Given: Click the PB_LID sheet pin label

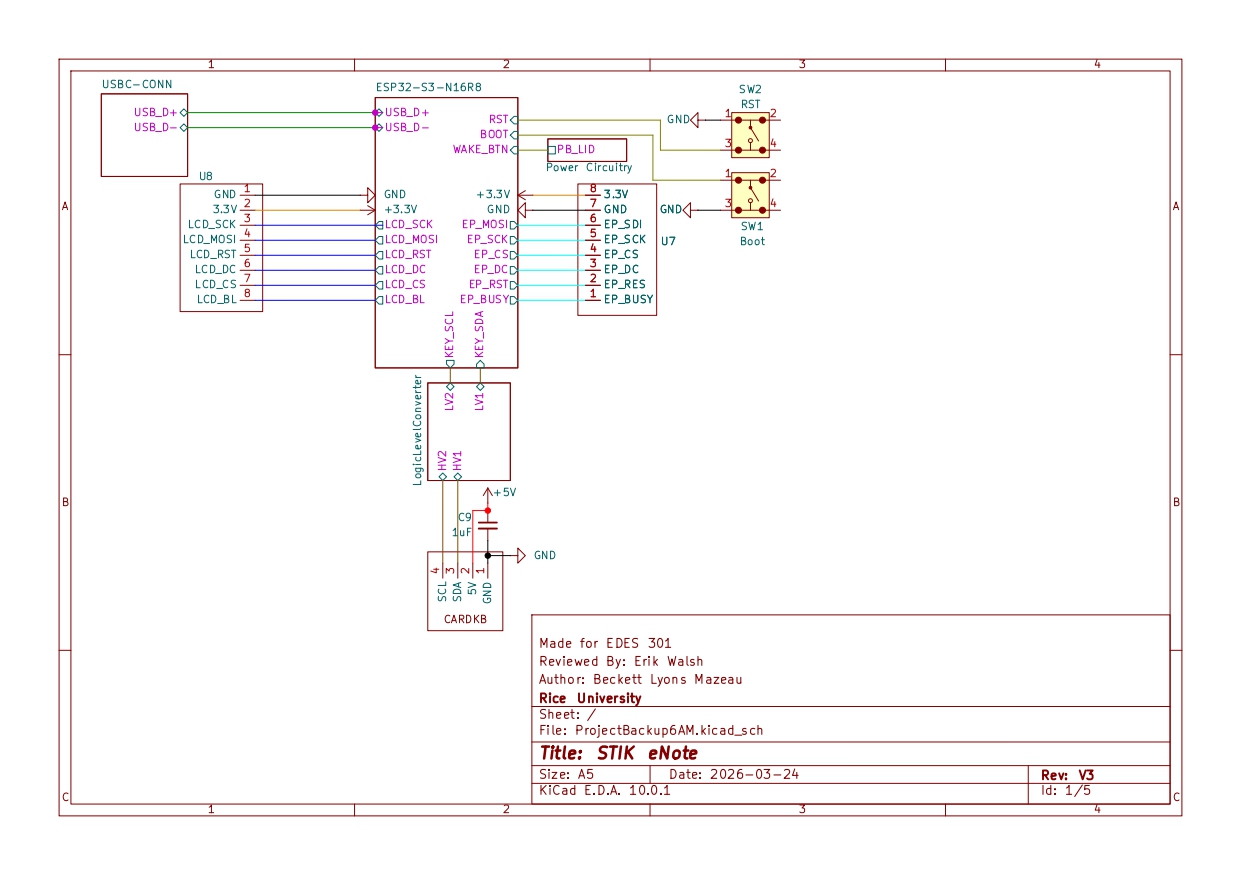Looking at the screenshot, I should tap(576, 149).
